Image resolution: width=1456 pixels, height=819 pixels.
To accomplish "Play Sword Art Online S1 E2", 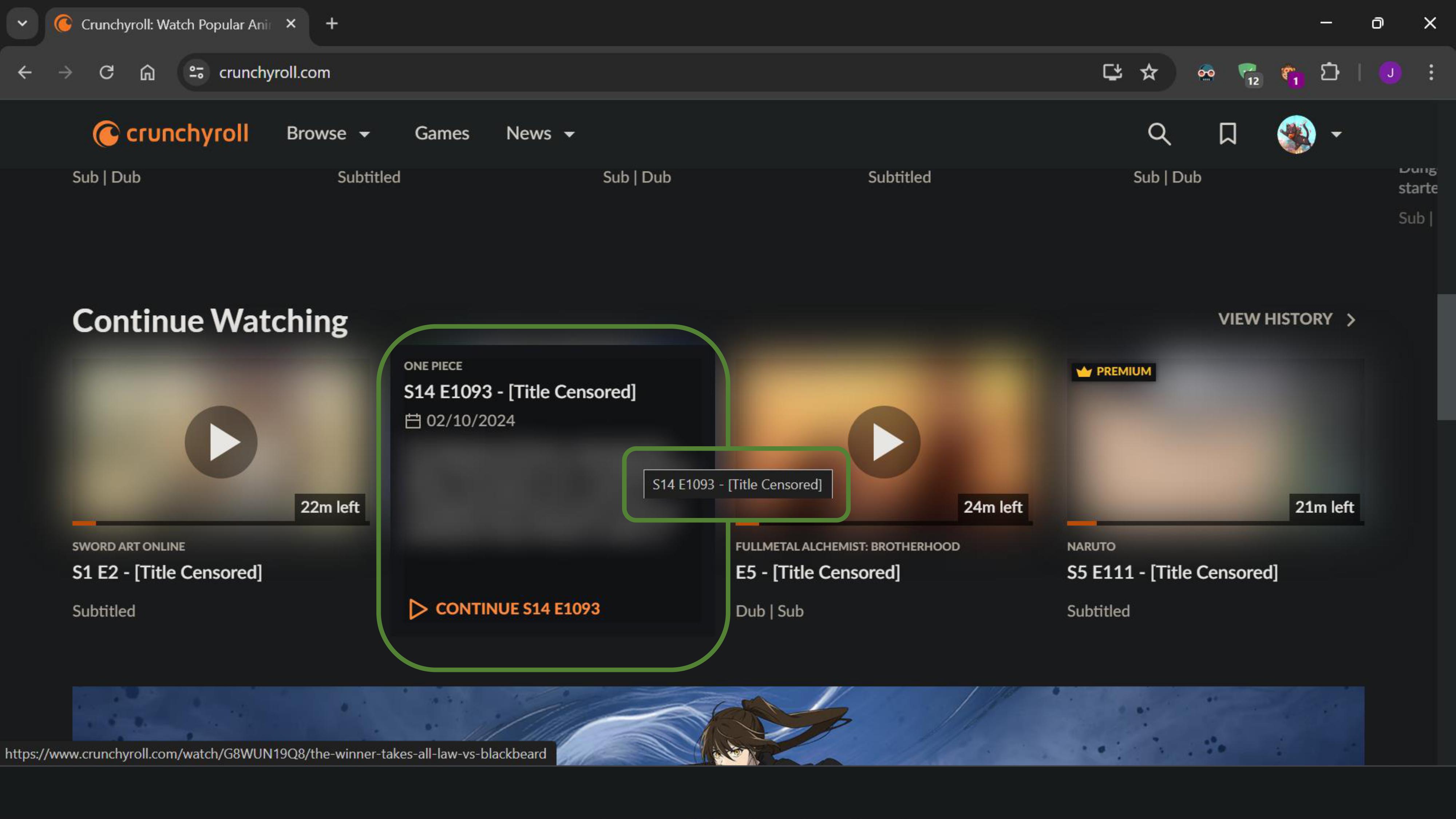I will point(221,442).
